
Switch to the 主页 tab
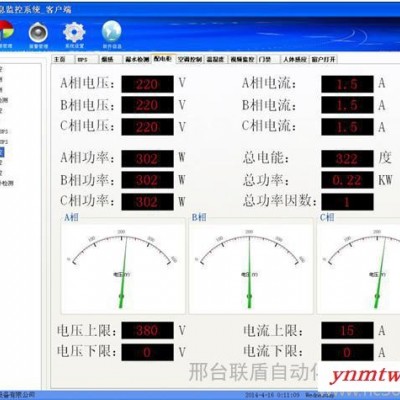(x=63, y=59)
